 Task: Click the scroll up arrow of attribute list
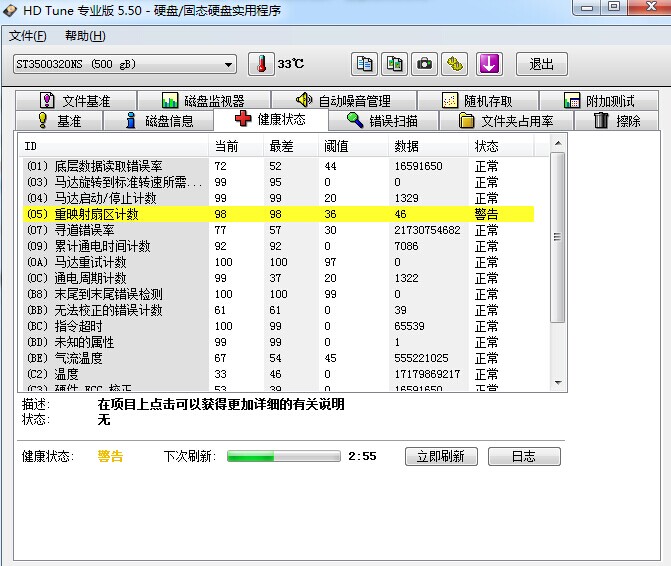click(x=558, y=143)
